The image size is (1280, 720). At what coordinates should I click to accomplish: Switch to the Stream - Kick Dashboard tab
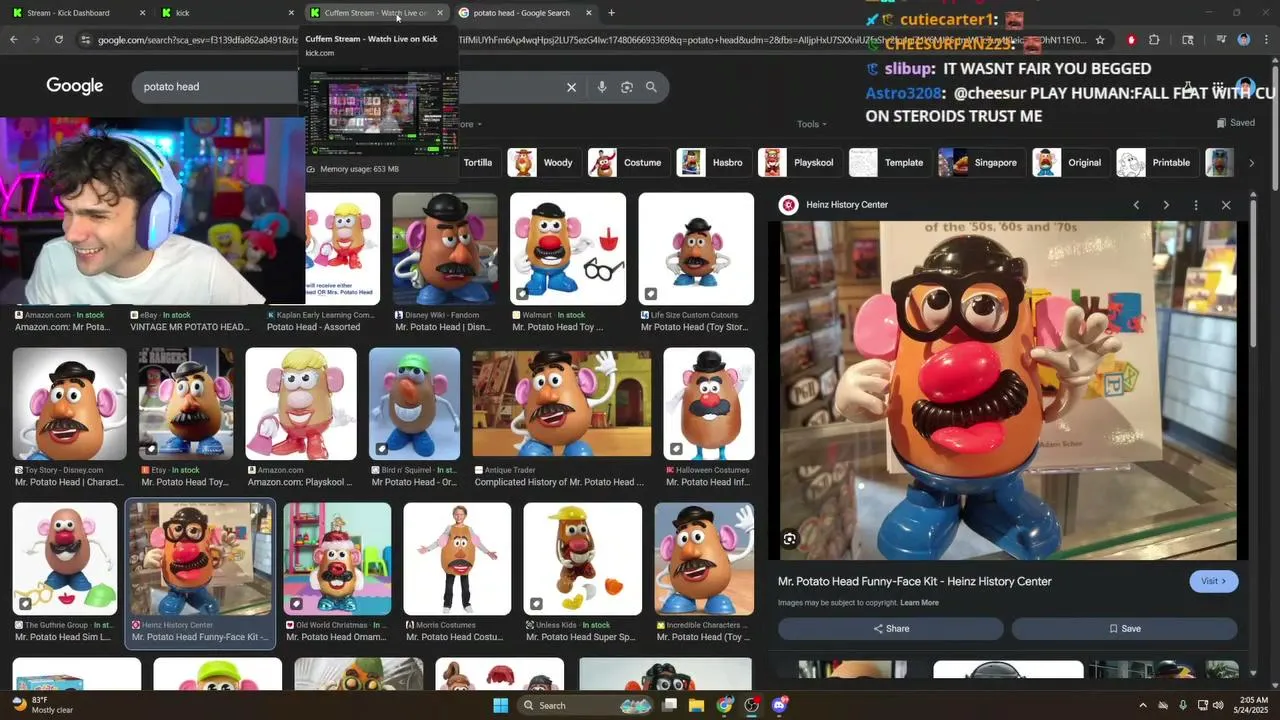coord(78,13)
